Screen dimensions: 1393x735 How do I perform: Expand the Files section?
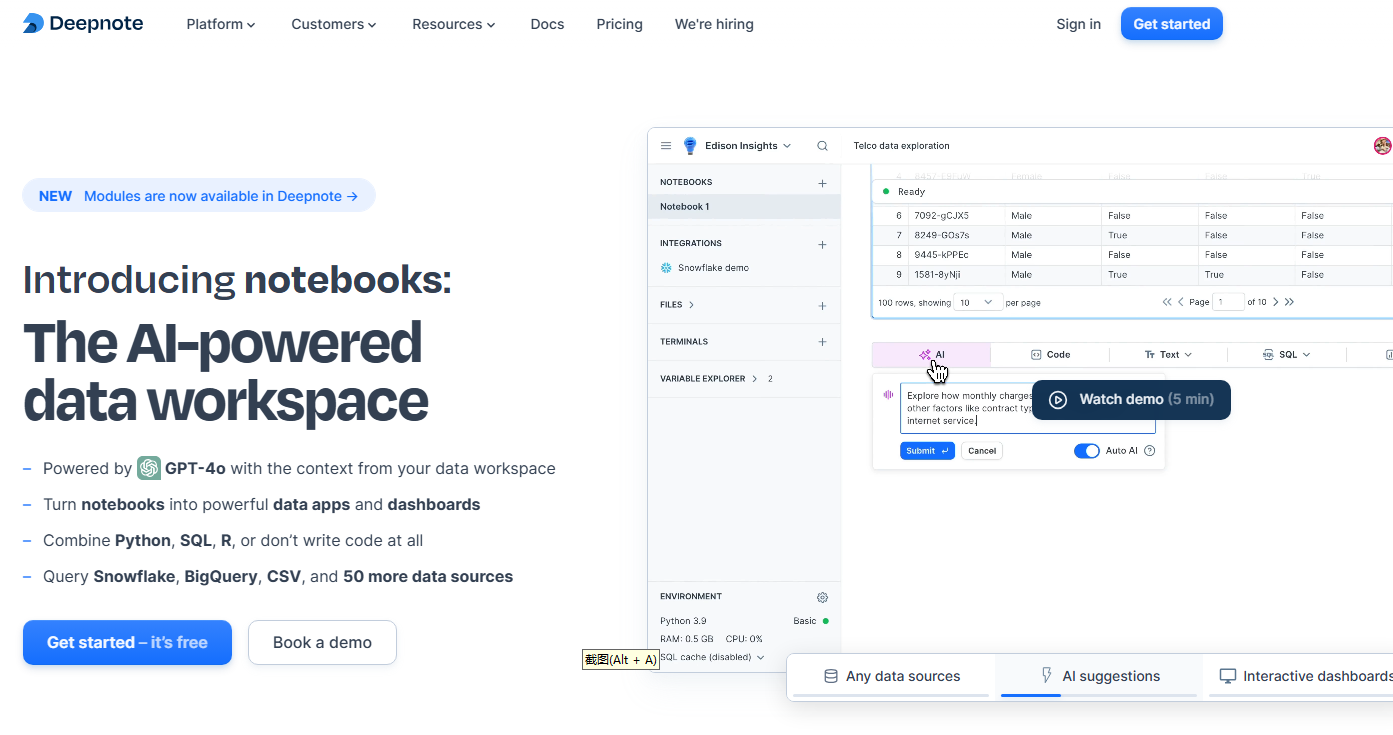tap(691, 305)
